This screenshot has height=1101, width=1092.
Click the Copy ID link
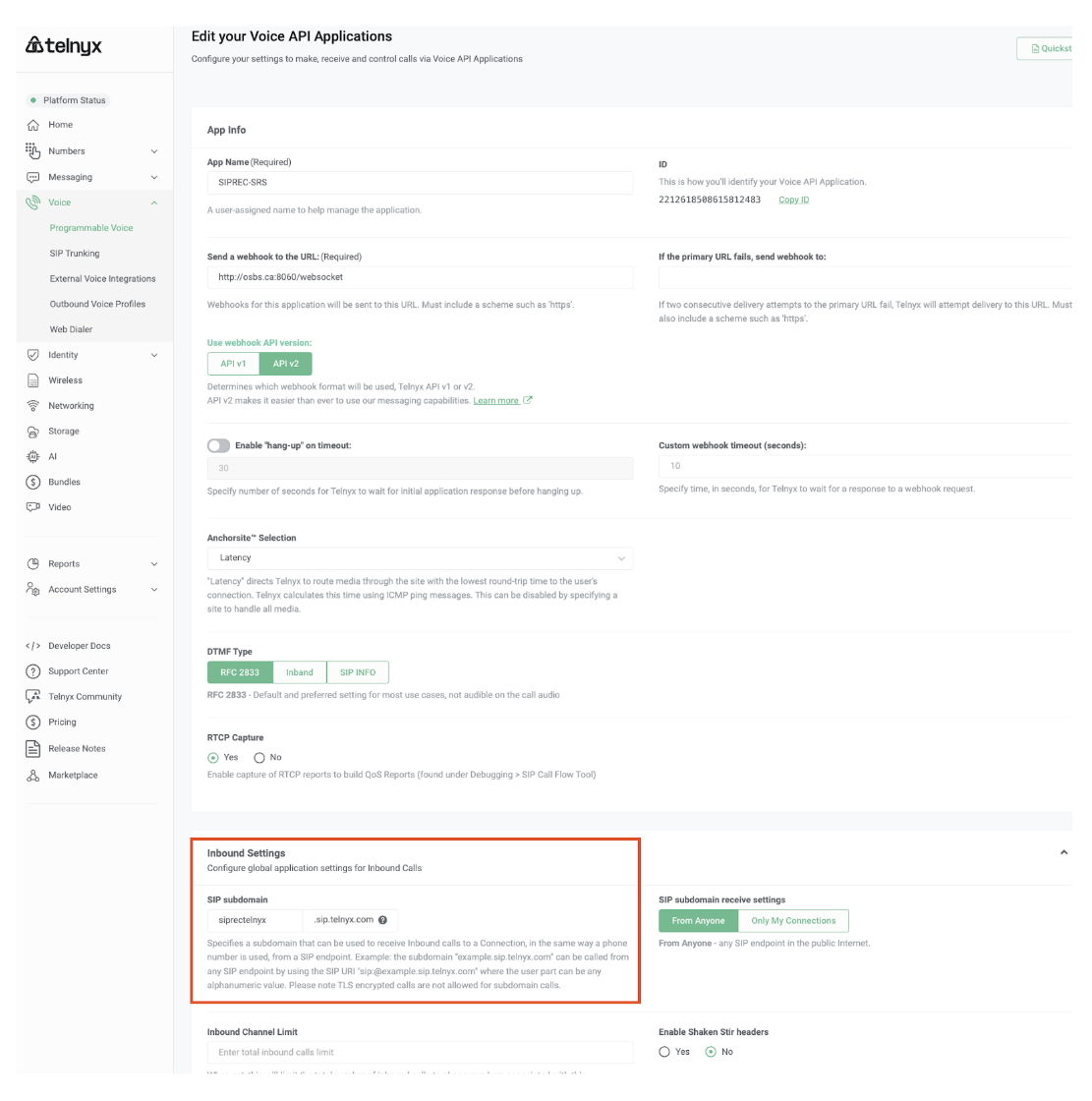[793, 200]
